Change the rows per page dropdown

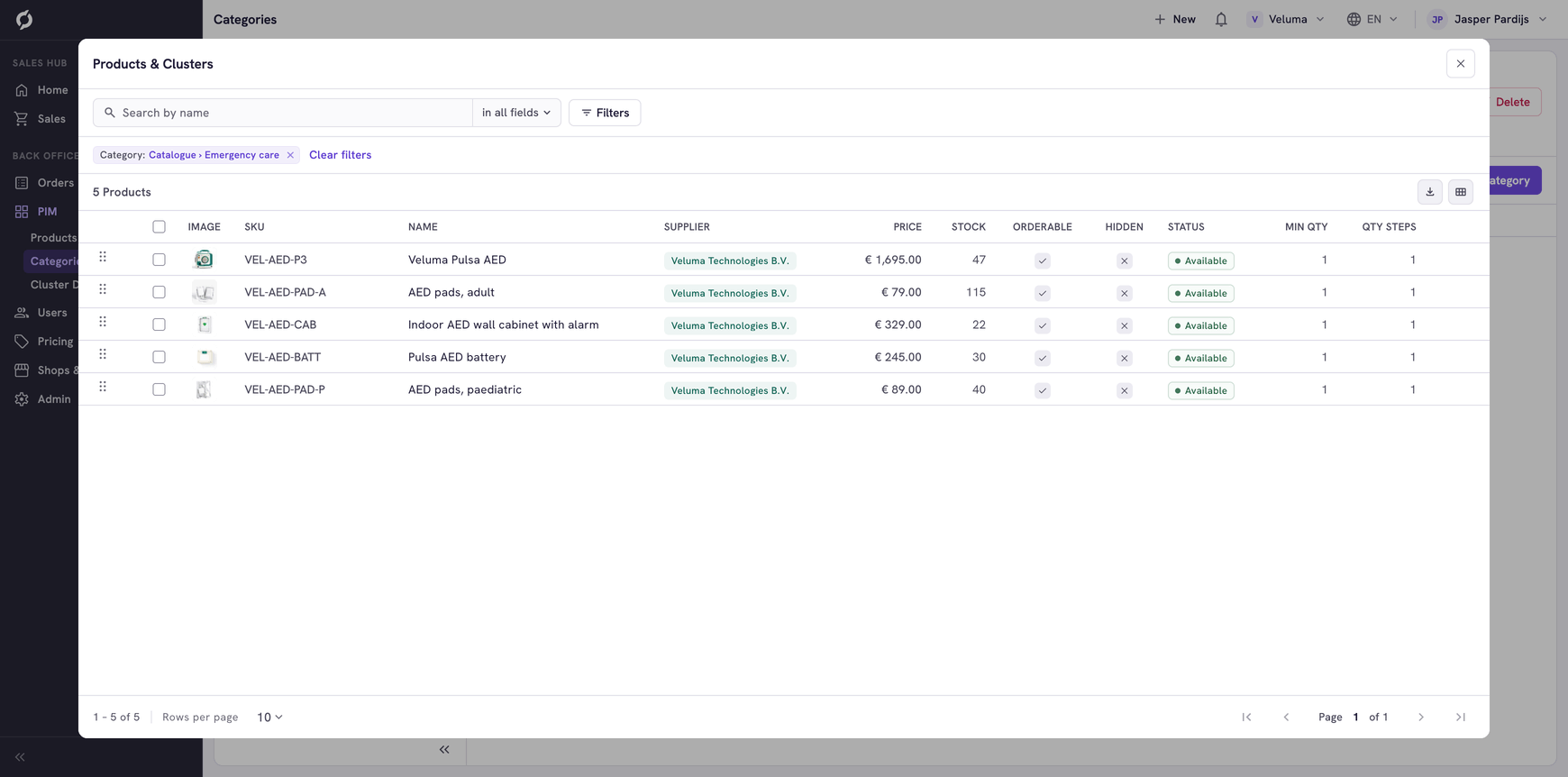point(269,718)
